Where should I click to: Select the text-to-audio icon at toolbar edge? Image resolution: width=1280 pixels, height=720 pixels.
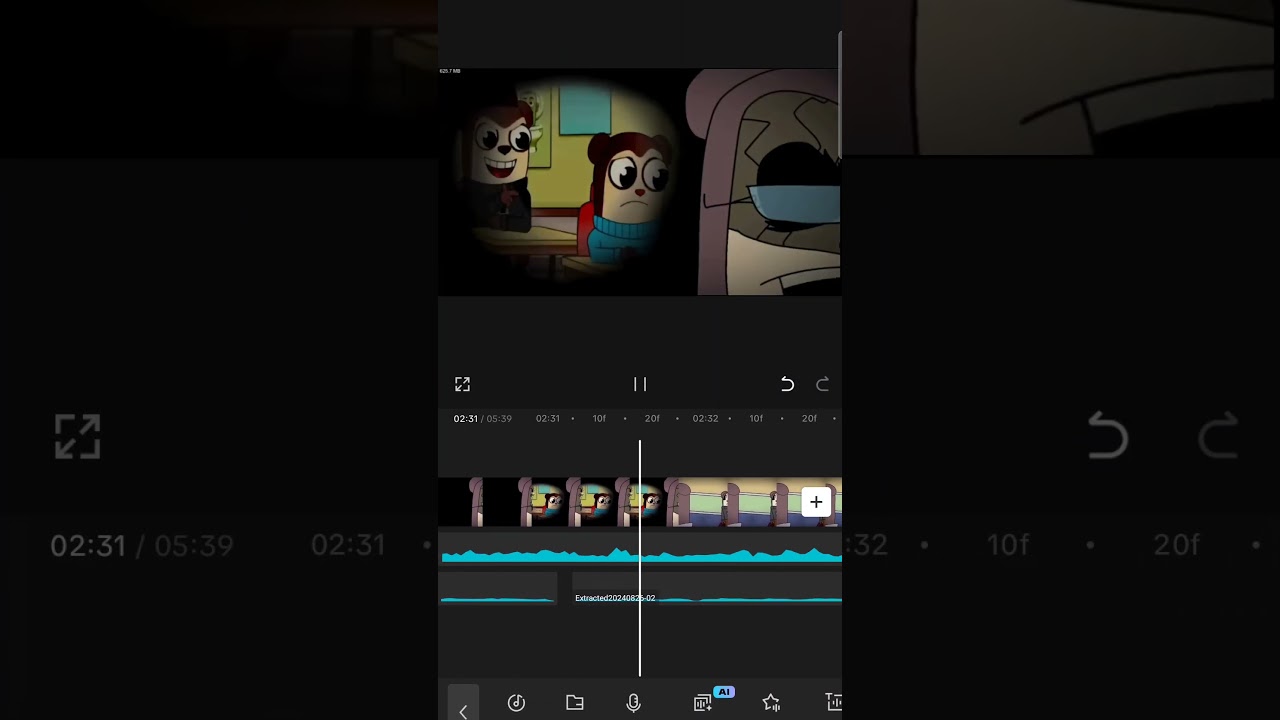(x=833, y=703)
